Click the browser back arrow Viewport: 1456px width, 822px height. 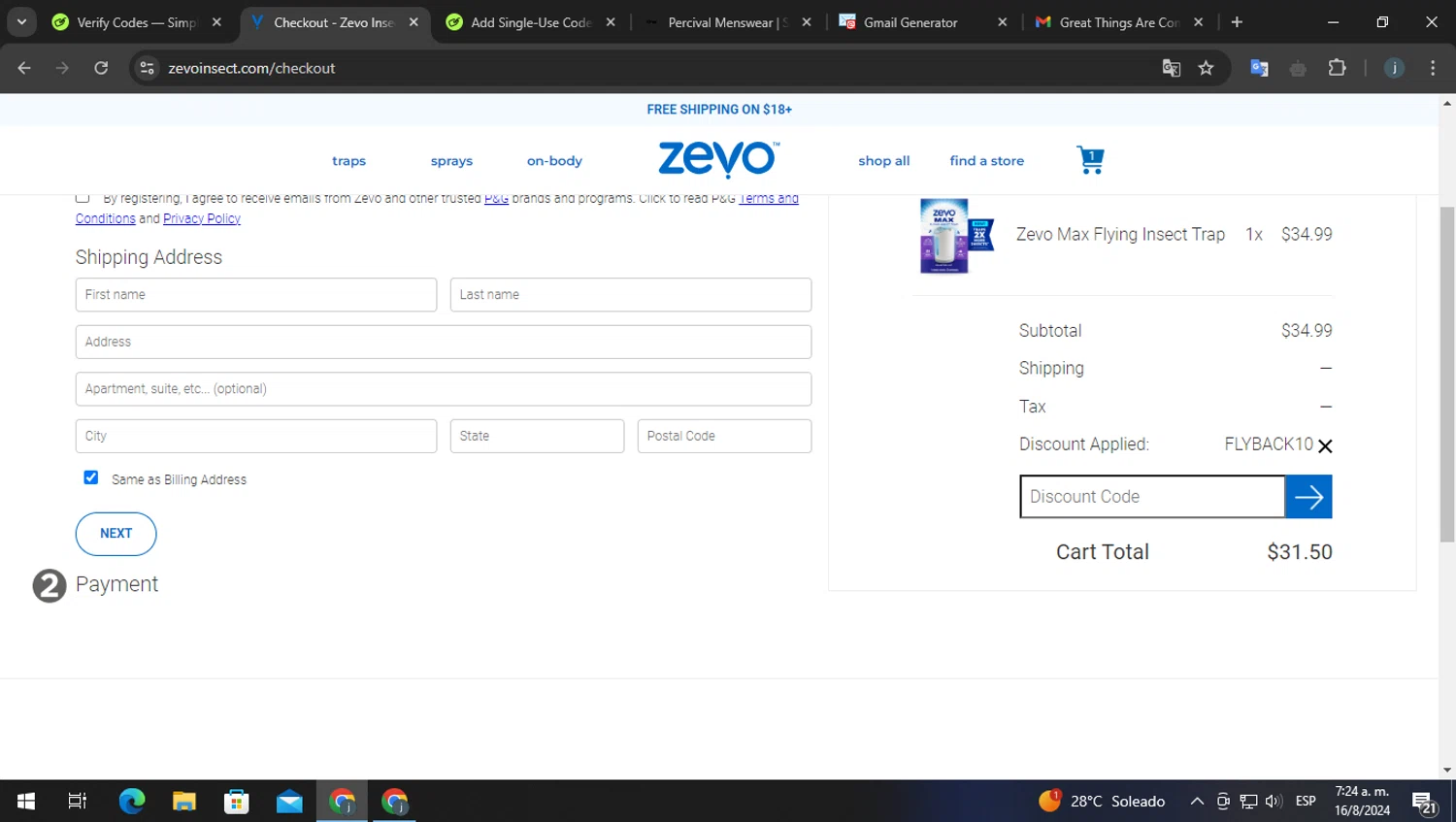pyautogui.click(x=24, y=68)
